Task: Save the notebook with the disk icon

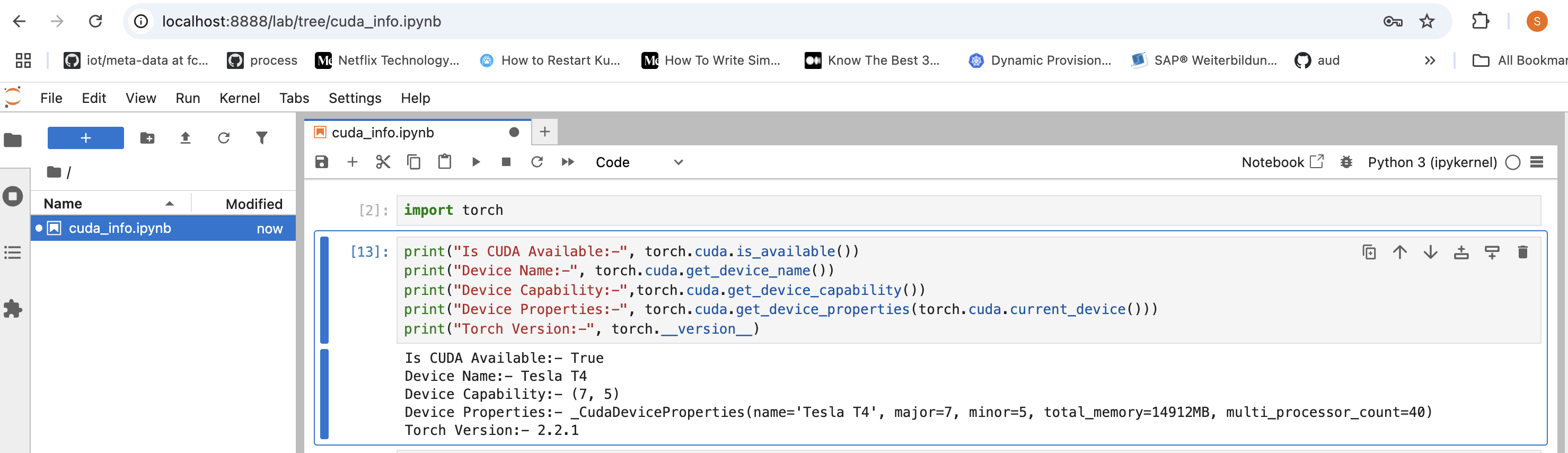Action: (x=321, y=162)
